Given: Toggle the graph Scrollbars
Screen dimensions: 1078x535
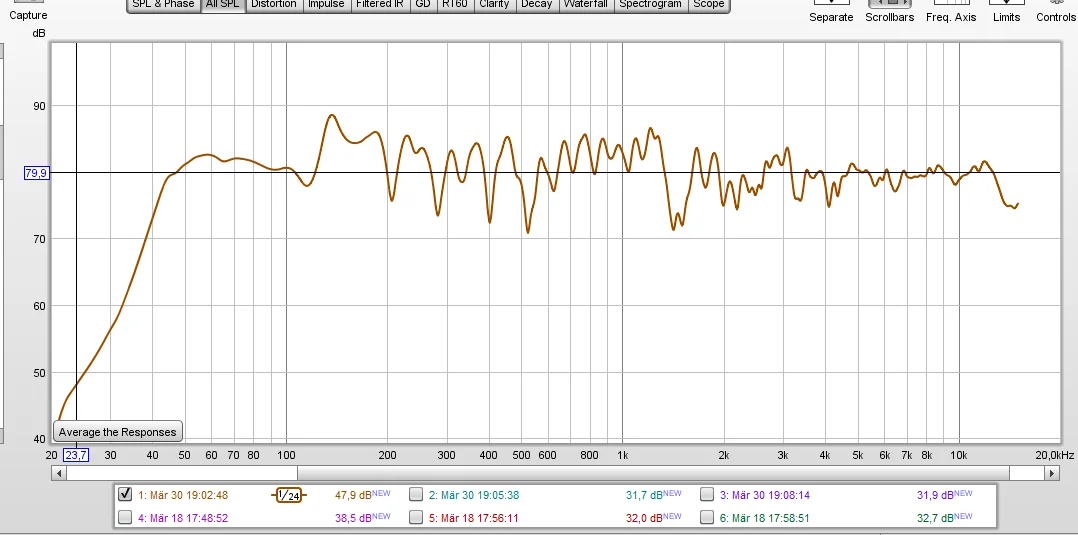Looking at the screenshot, I should (890, 12).
